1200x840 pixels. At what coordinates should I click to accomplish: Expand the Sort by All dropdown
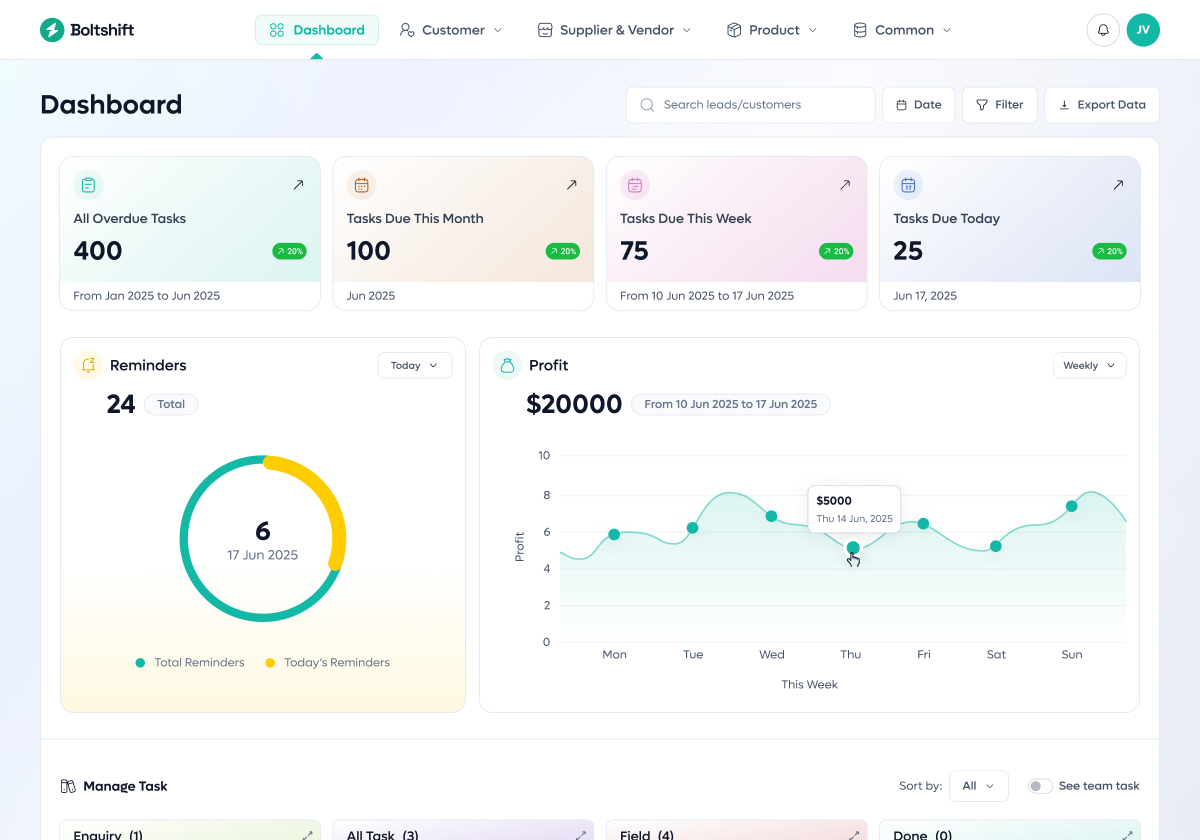pyautogui.click(x=978, y=786)
